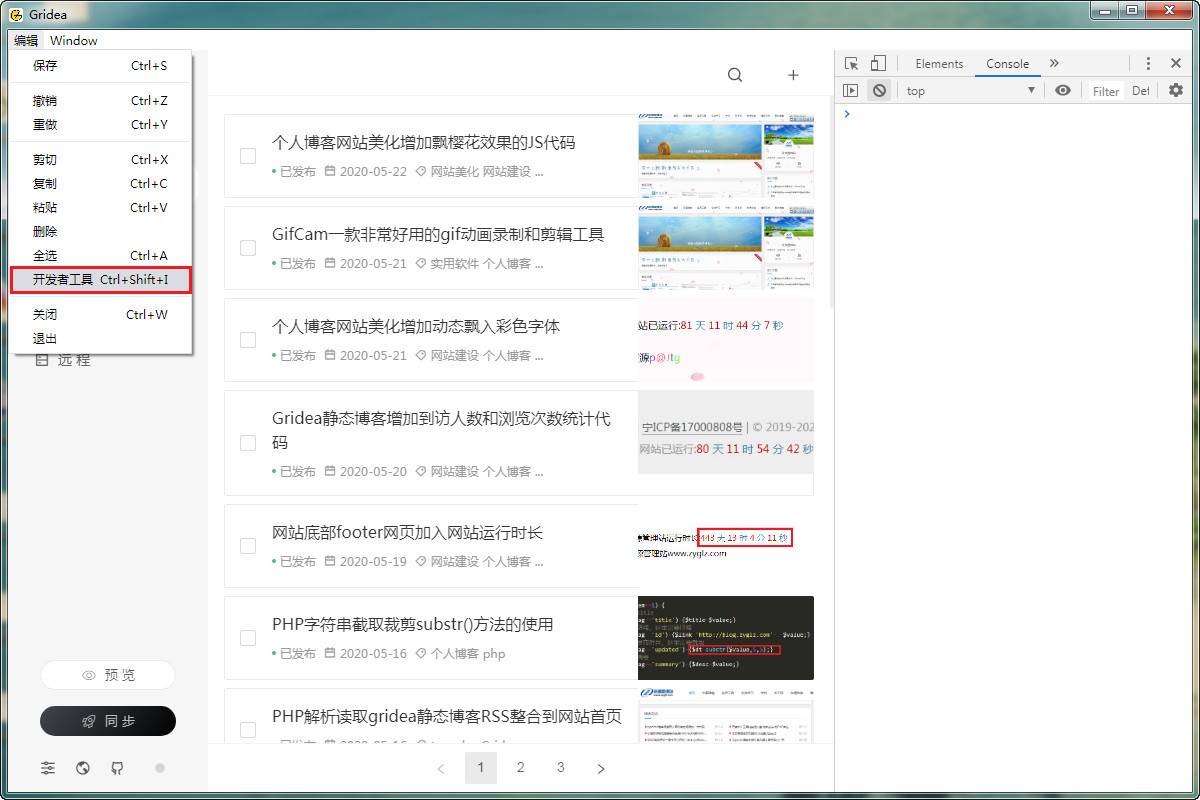Open the globe icon in sidebar footer
This screenshot has width=1200, height=800.
pos(83,768)
